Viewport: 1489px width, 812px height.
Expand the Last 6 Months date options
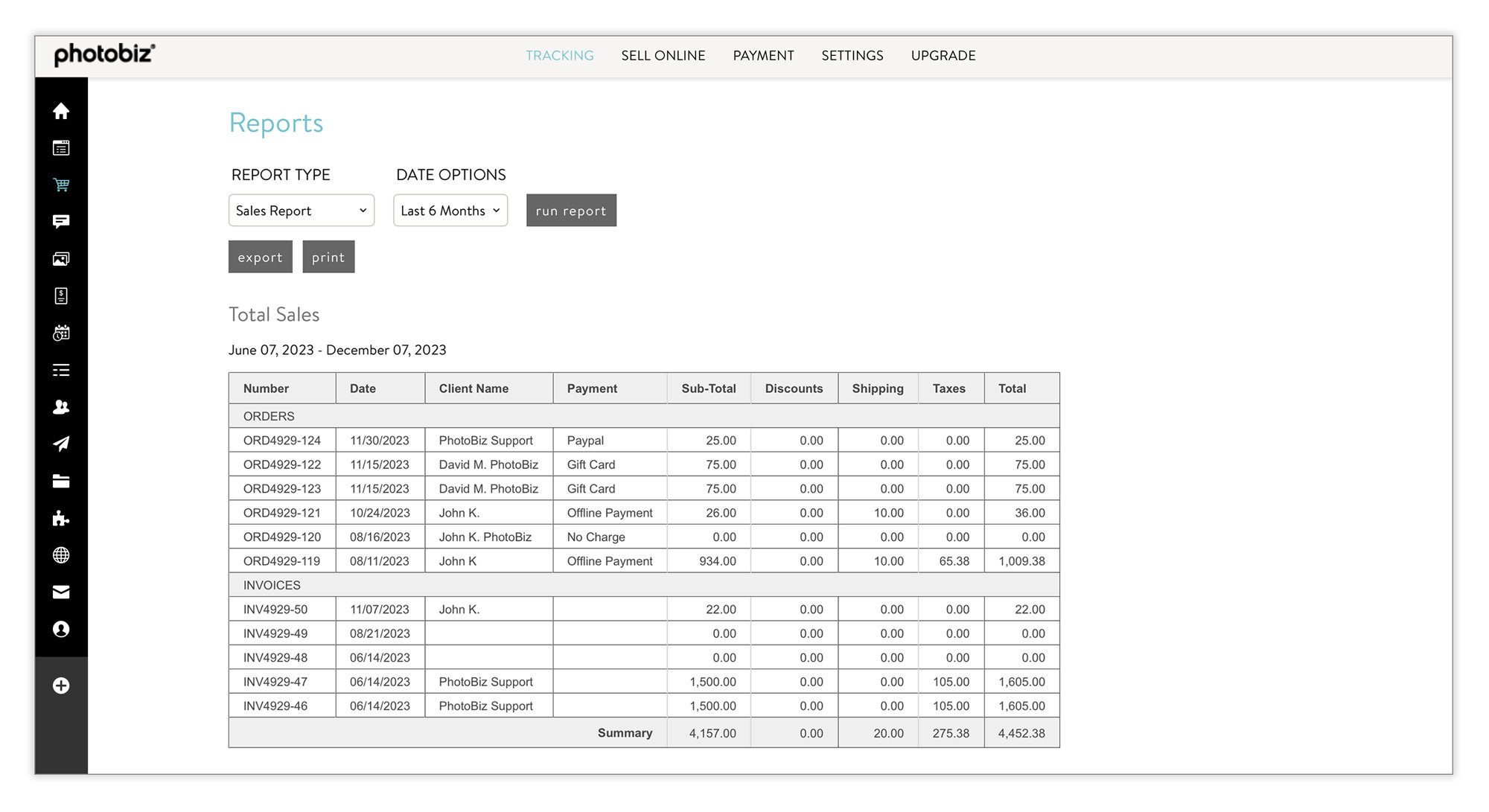[x=450, y=211]
